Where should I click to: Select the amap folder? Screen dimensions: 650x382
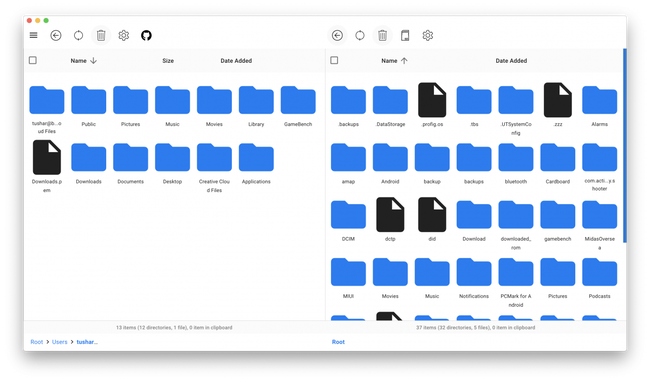(348, 164)
